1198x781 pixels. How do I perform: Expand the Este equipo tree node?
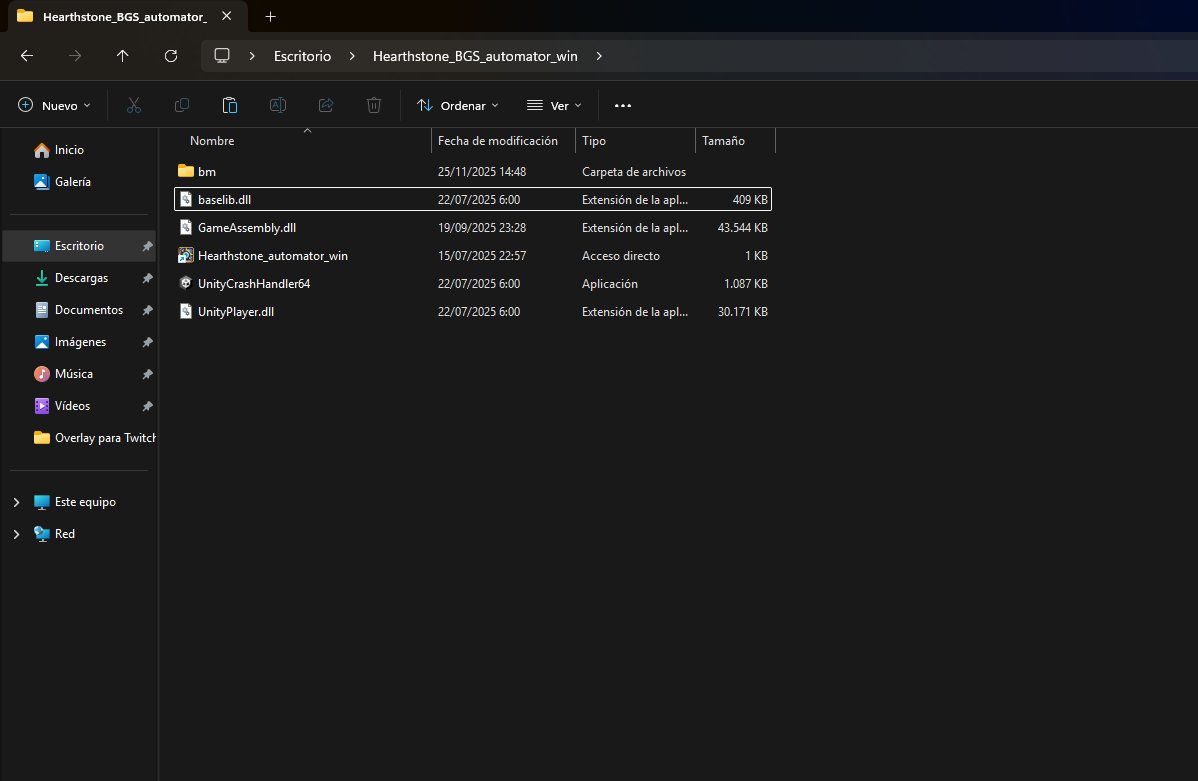16,502
